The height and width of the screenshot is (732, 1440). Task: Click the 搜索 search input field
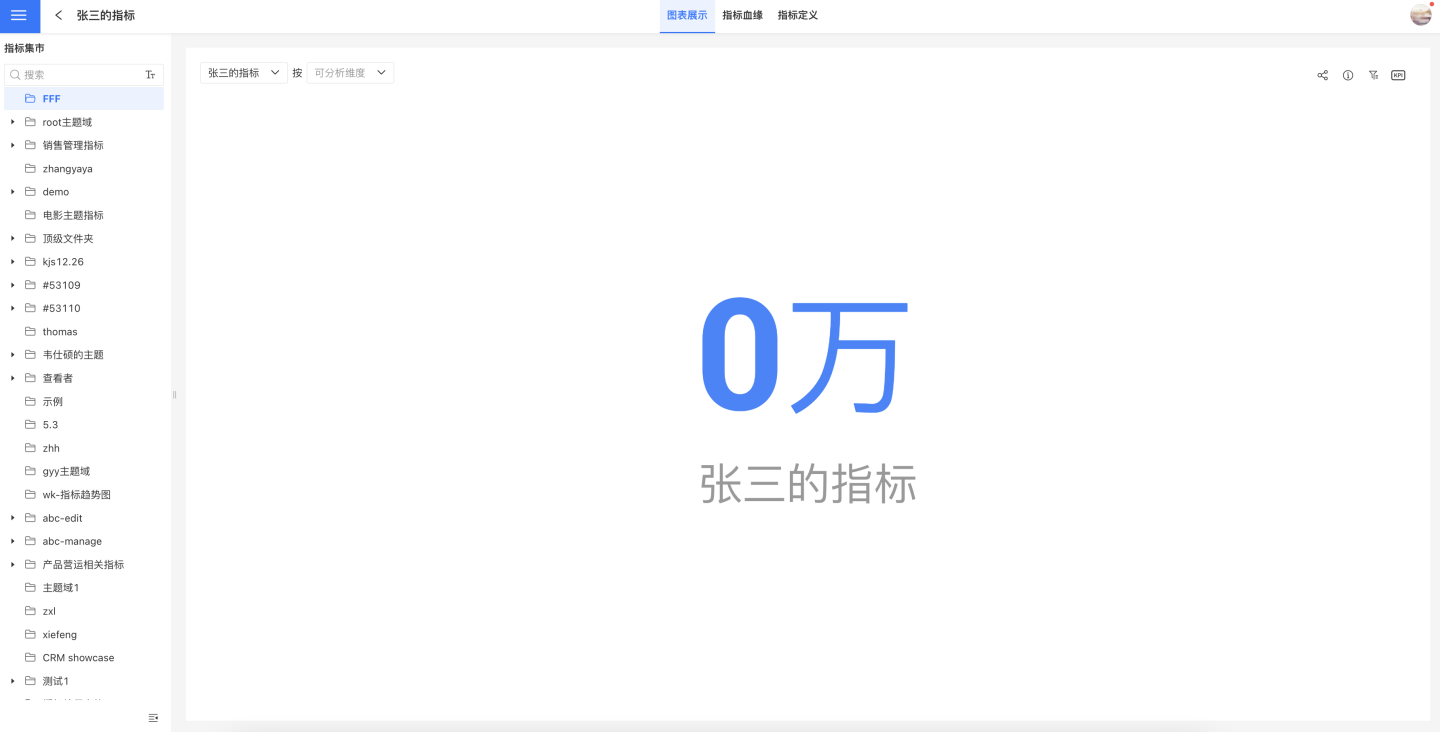tap(80, 75)
